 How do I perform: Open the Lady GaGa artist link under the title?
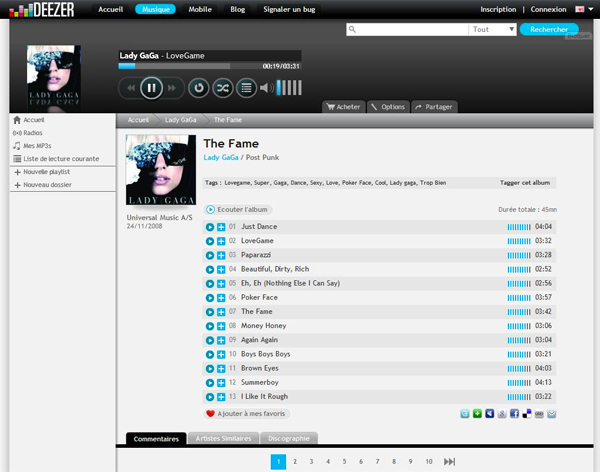coord(221,157)
